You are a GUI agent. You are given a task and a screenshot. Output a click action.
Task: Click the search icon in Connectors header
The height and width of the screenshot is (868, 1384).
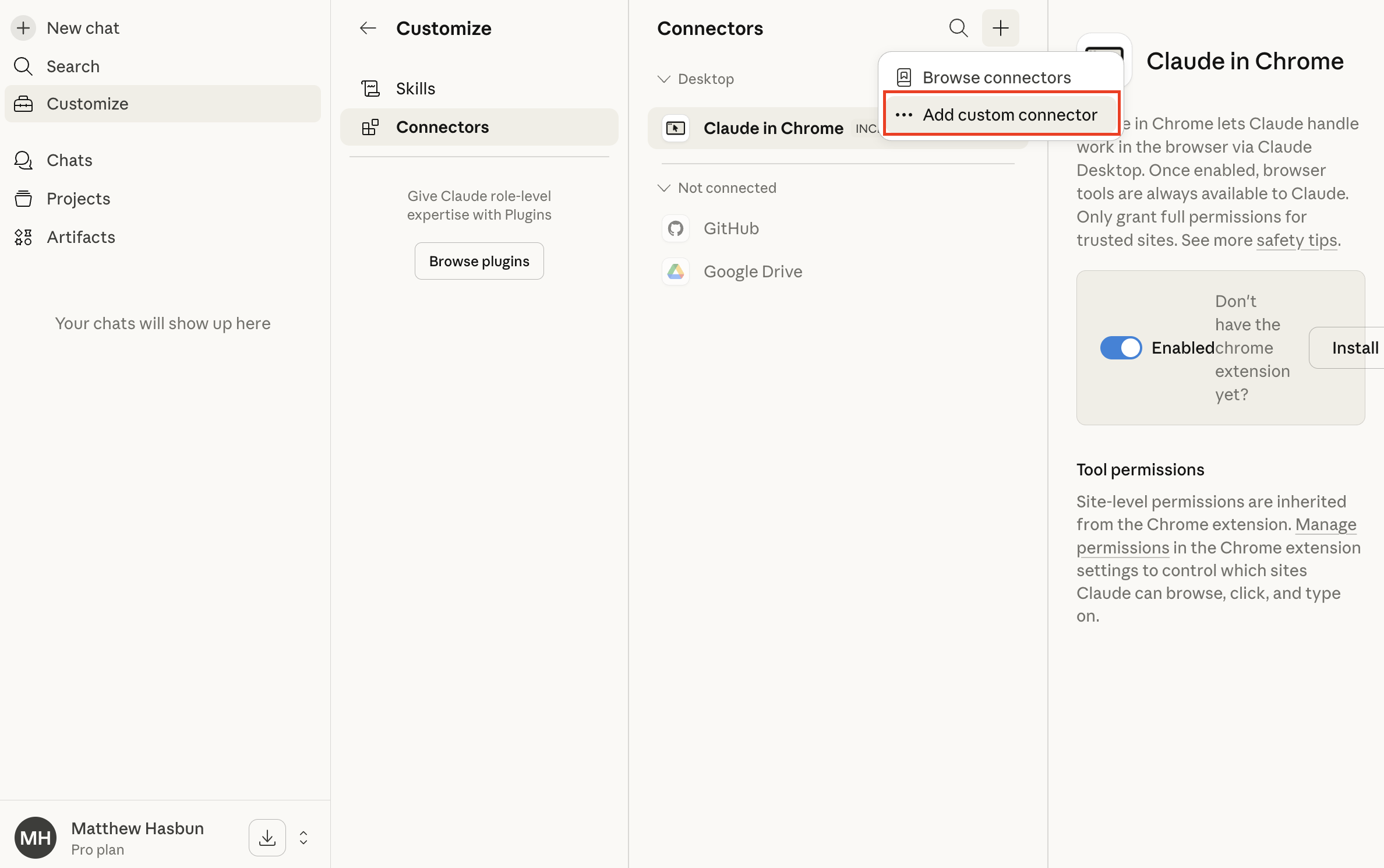pos(958,28)
